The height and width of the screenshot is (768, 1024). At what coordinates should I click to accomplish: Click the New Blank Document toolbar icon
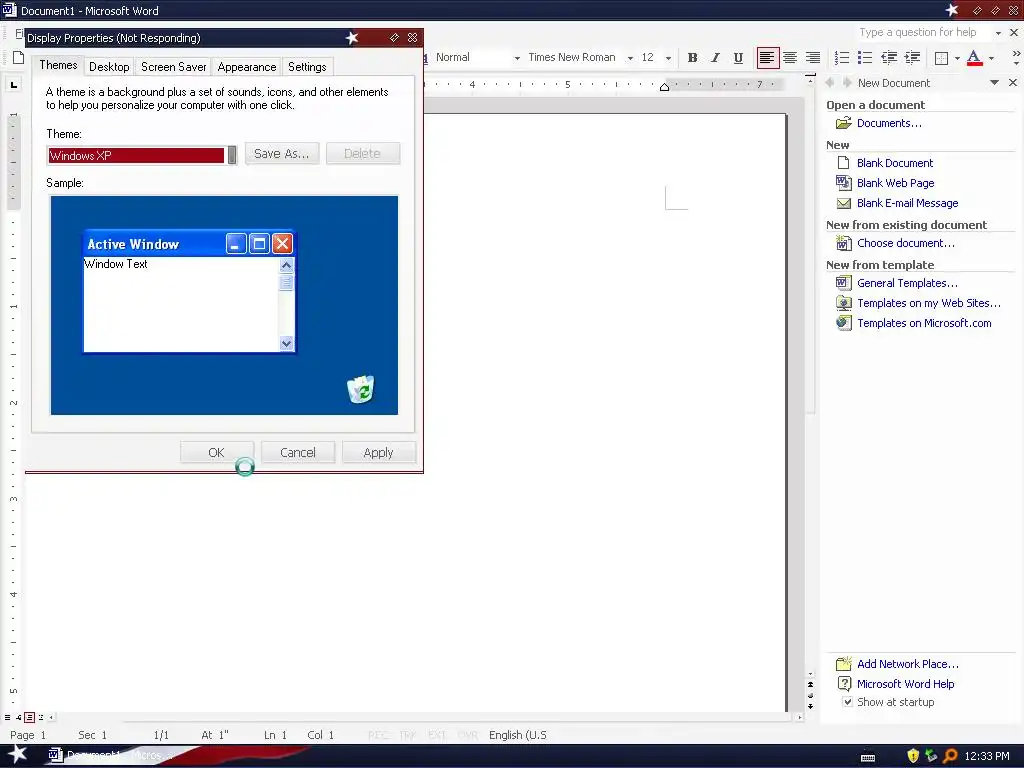[18, 57]
